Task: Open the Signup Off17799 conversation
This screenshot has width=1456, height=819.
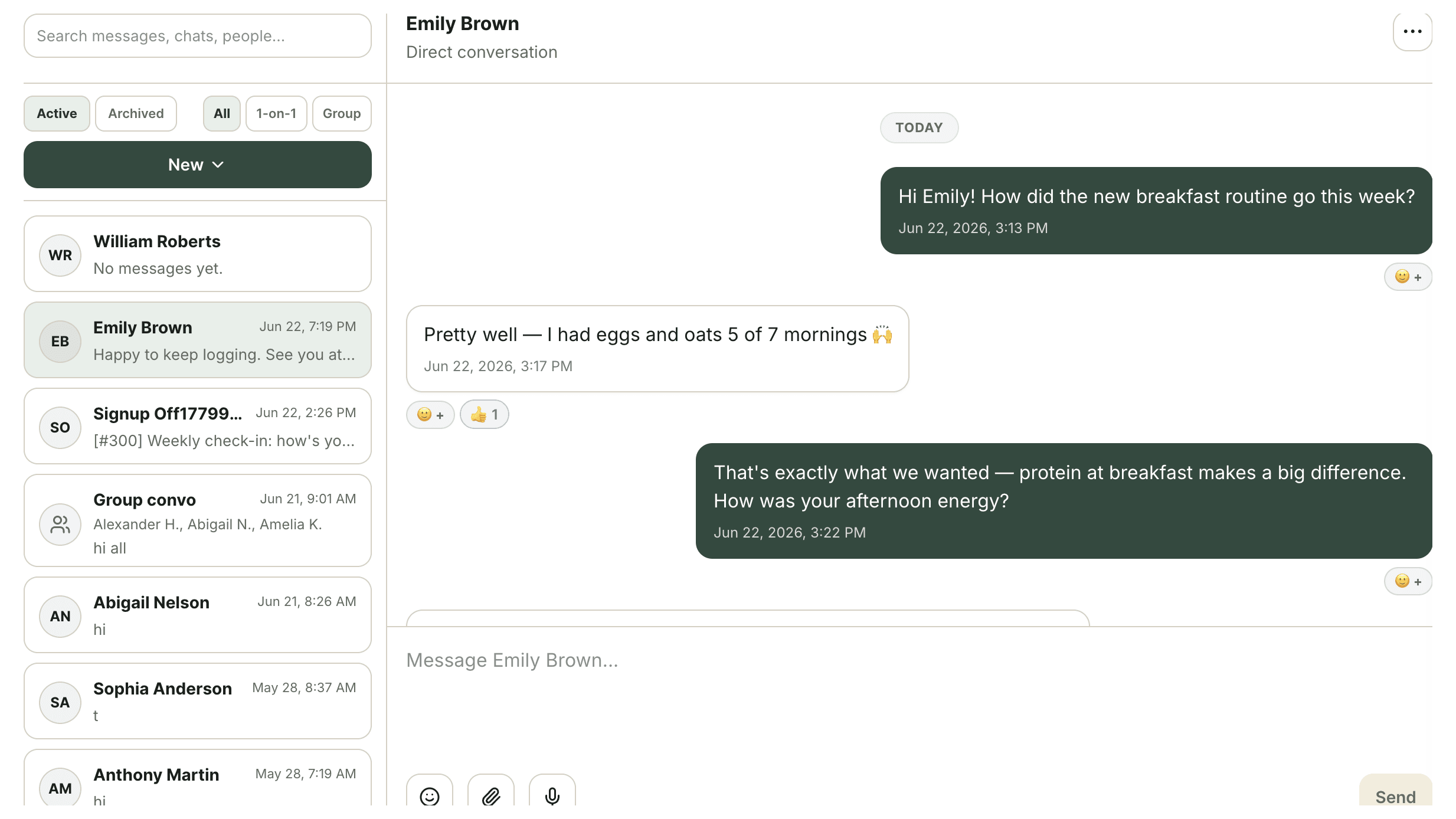Action: 198,426
